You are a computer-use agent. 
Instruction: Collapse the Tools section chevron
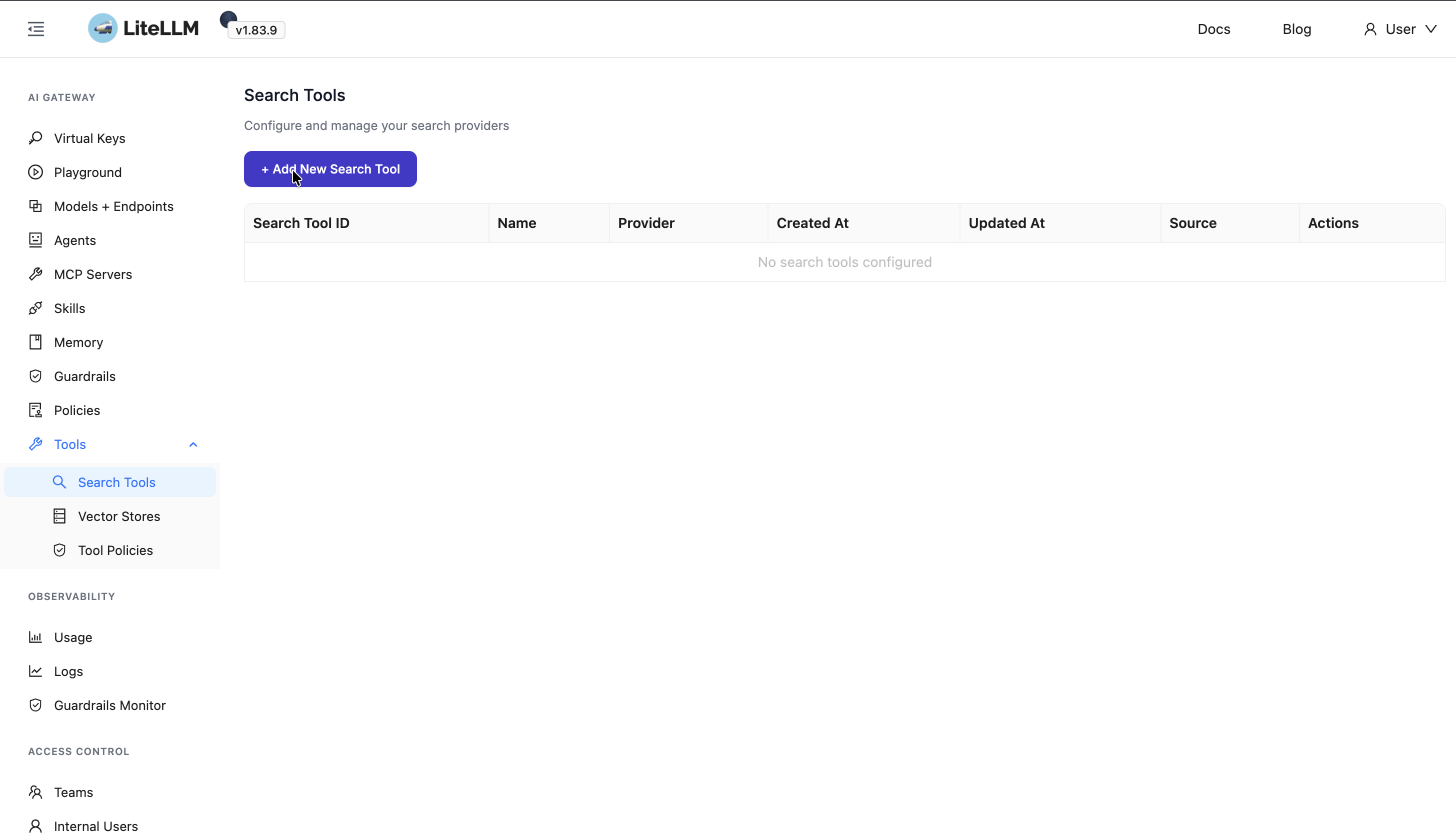click(193, 444)
